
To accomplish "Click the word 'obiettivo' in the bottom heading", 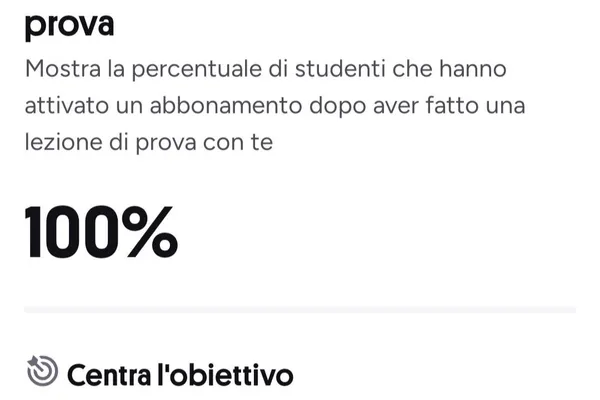I will [231, 375].
